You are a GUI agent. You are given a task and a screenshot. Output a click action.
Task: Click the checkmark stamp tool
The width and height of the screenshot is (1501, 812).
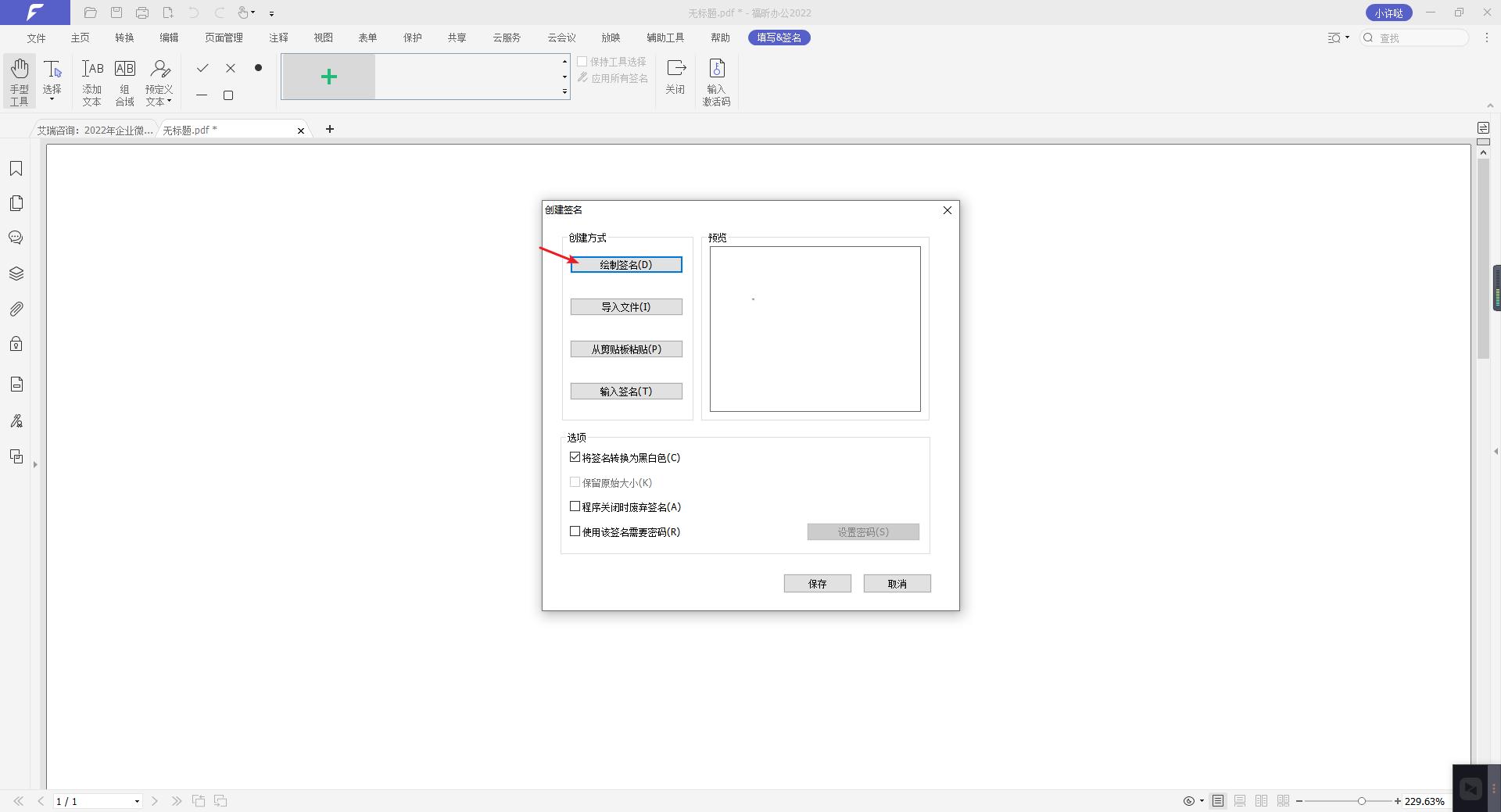tap(202, 68)
